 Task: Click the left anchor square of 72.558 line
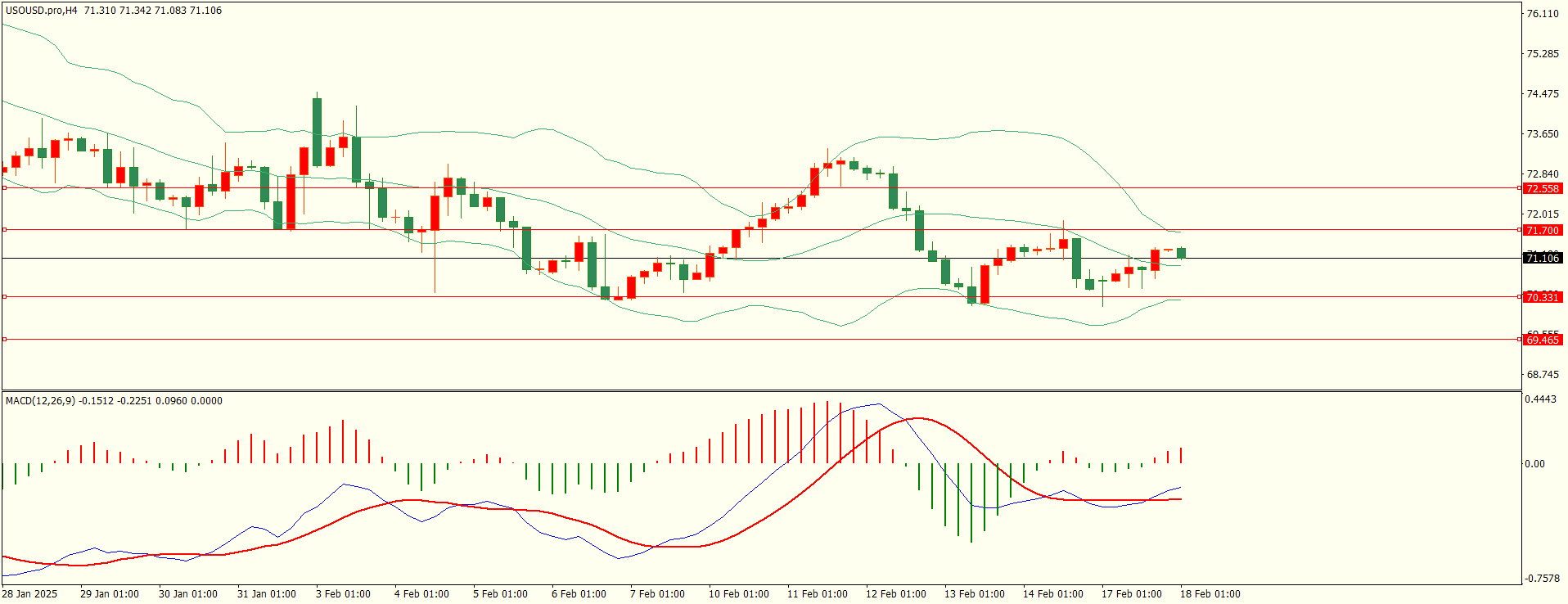4,188
